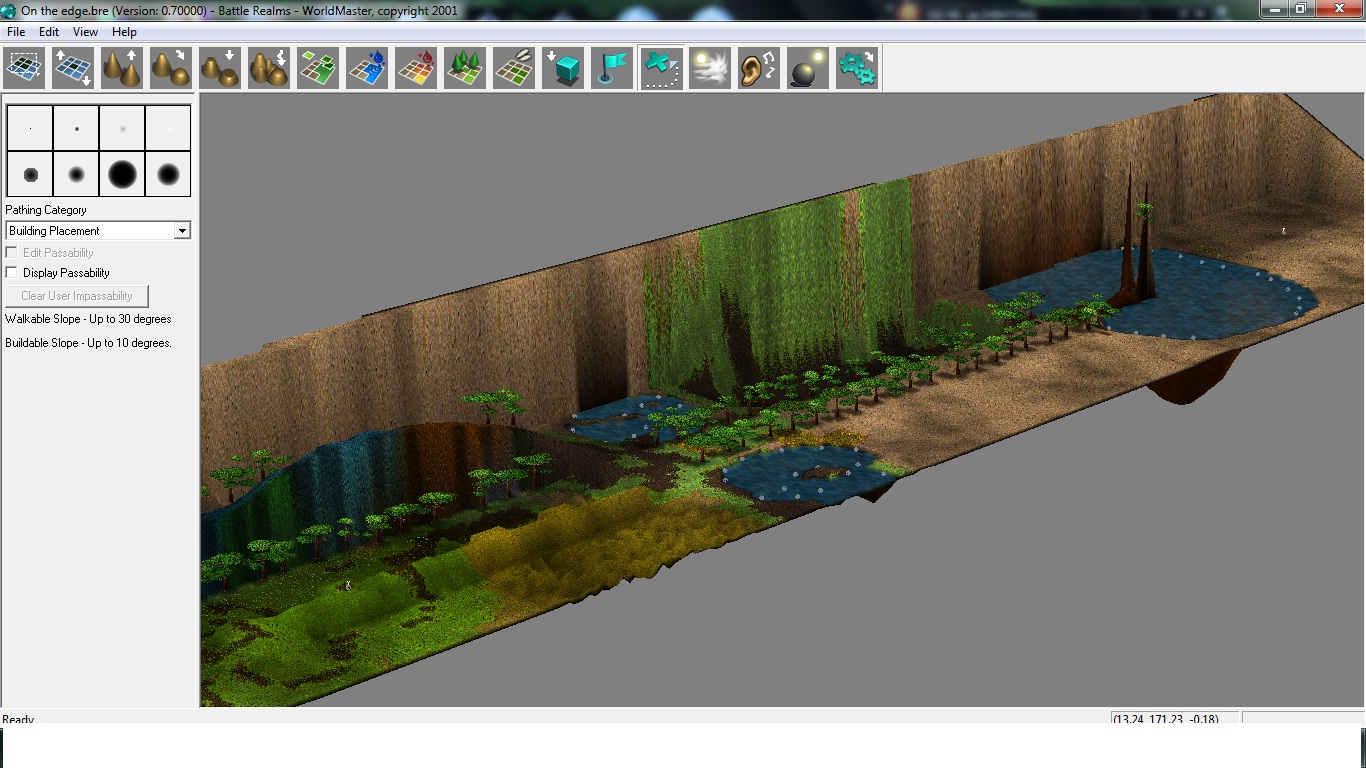This screenshot has height=768, width=1366.
Task: Click the Buildable Slope - Up to 10 degrees text
Action: pyautogui.click(x=89, y=343)
